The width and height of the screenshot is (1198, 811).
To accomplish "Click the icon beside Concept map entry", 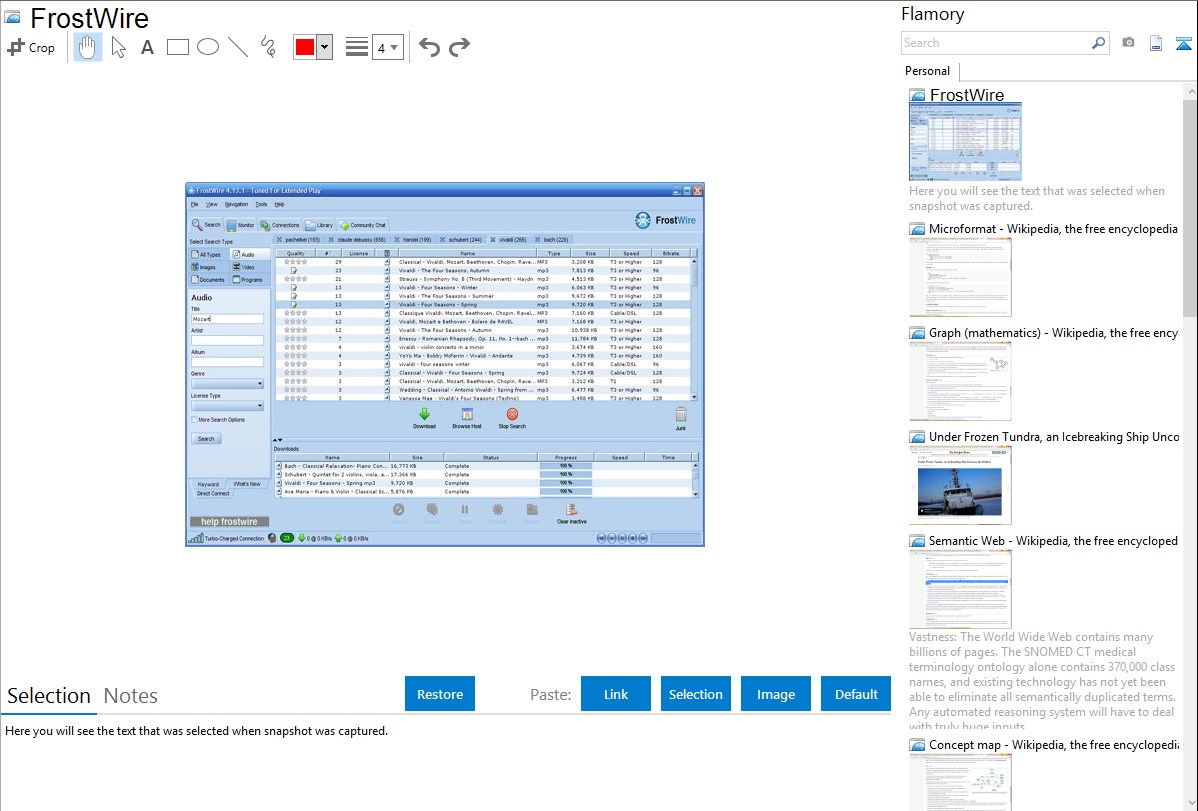I will (x=917, y=745).
